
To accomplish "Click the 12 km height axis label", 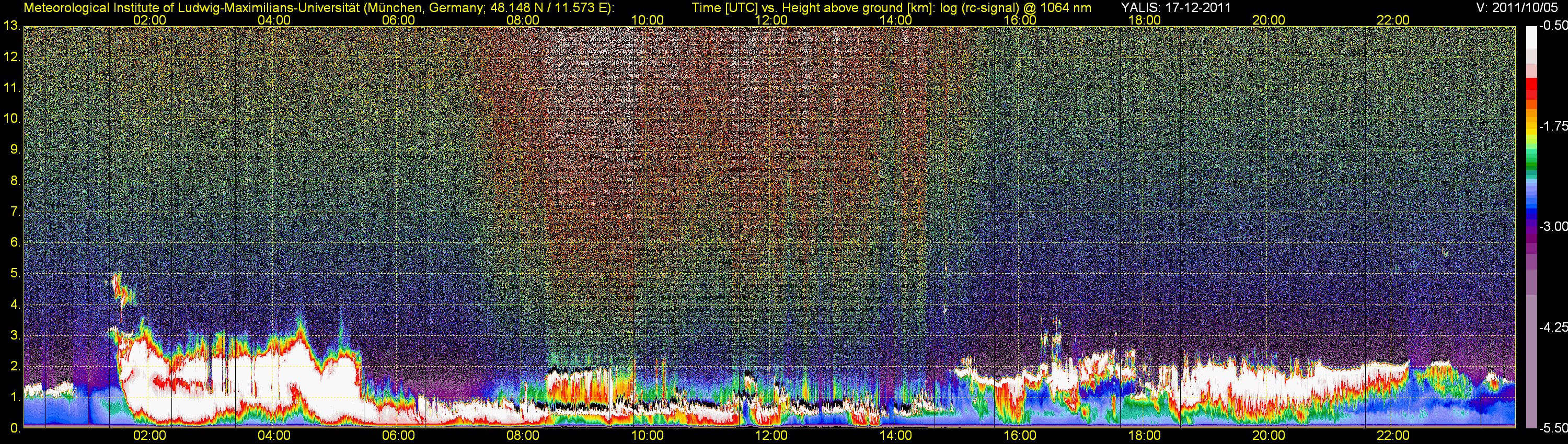I will pos(11,57).
